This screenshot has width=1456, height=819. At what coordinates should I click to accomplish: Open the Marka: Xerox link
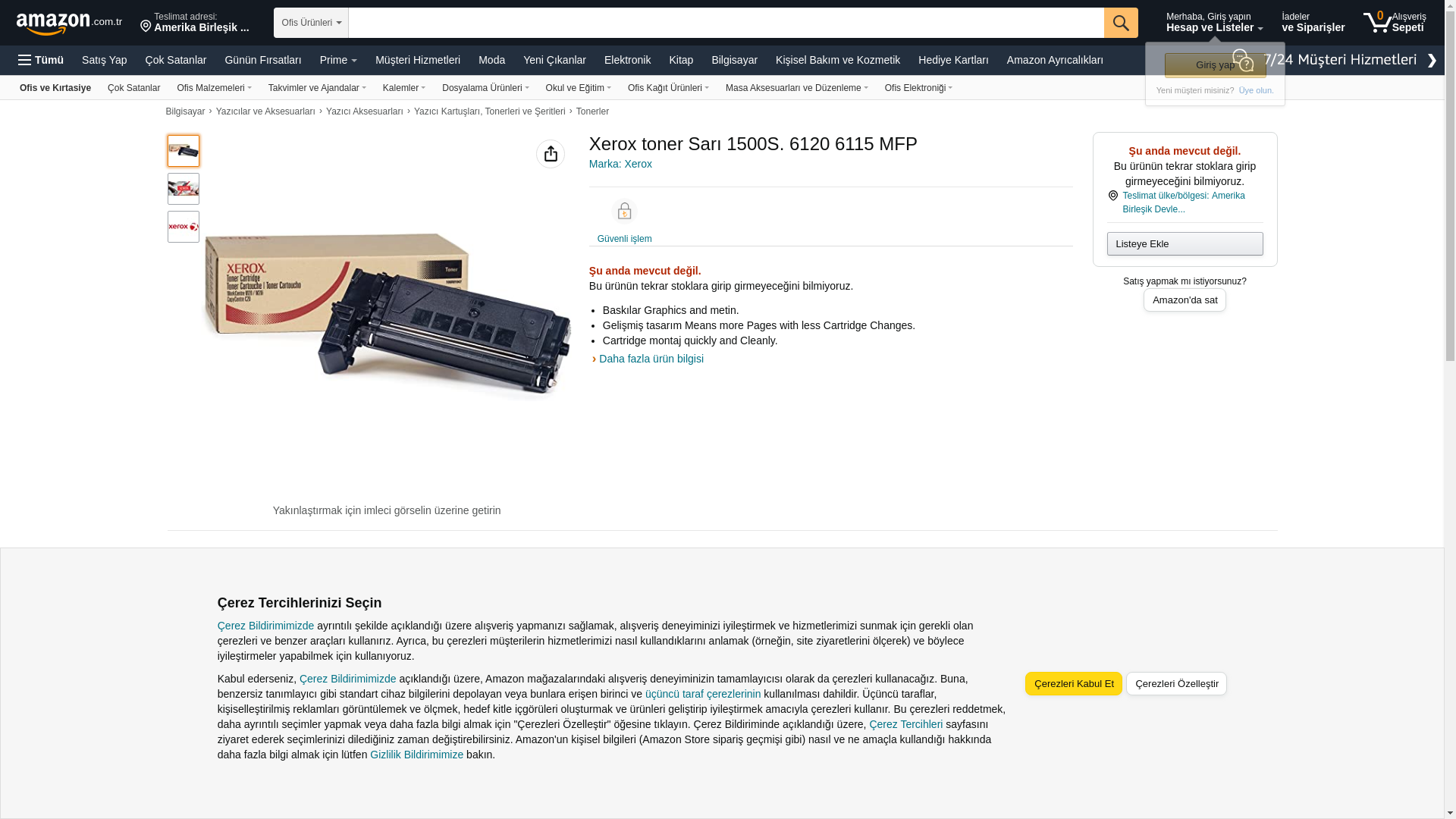click(620, 164)
